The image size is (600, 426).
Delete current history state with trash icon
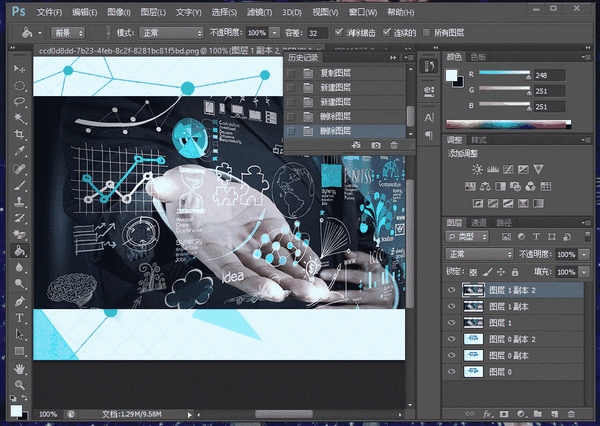[x=394, y=145]
